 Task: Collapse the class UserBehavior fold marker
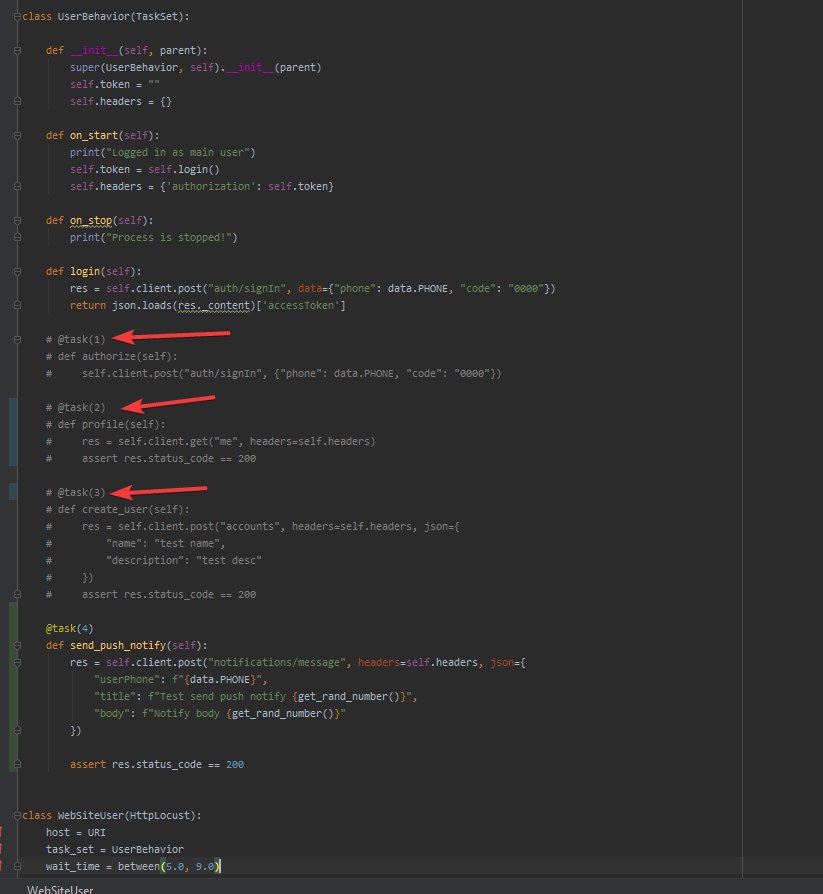(x=17, y=17)
